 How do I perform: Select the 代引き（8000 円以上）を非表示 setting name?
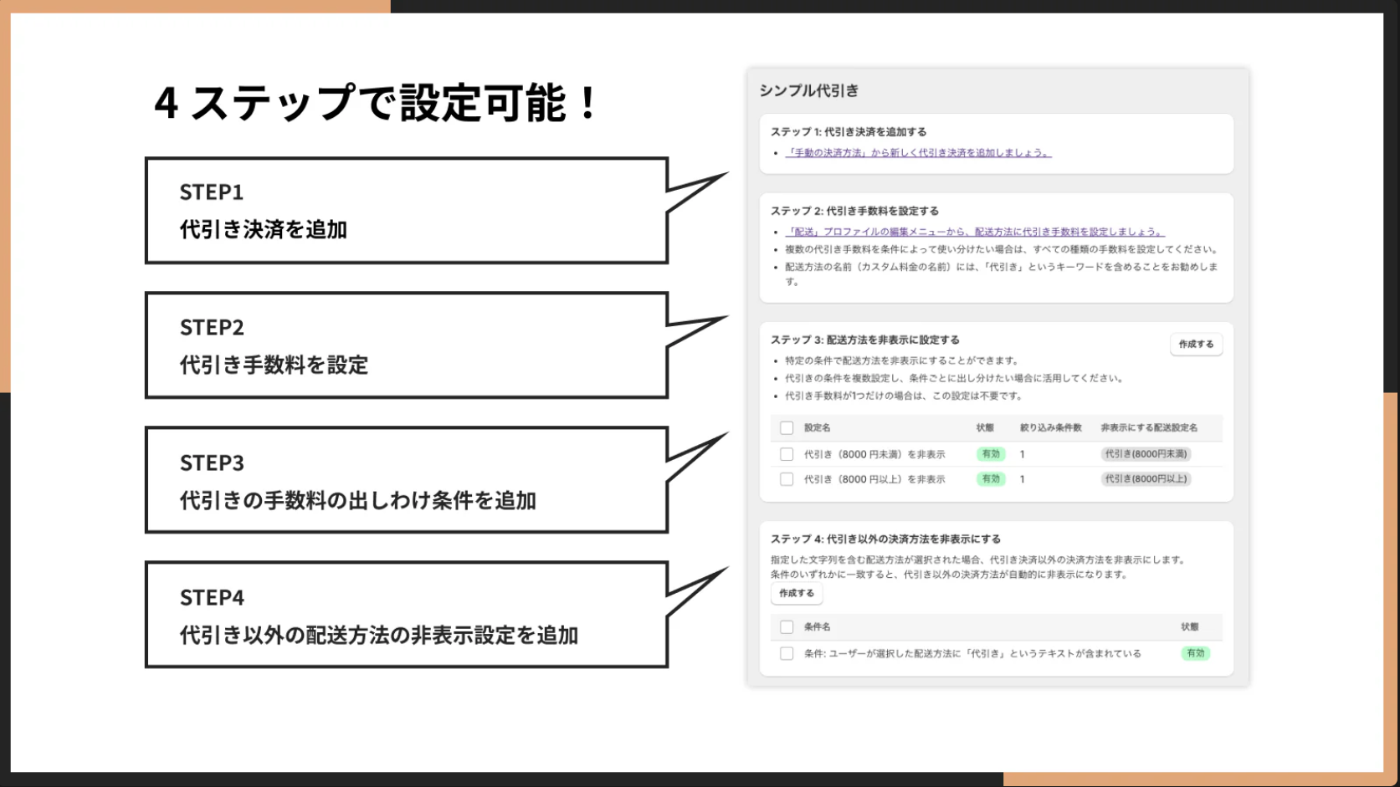[x=875, y=479]
